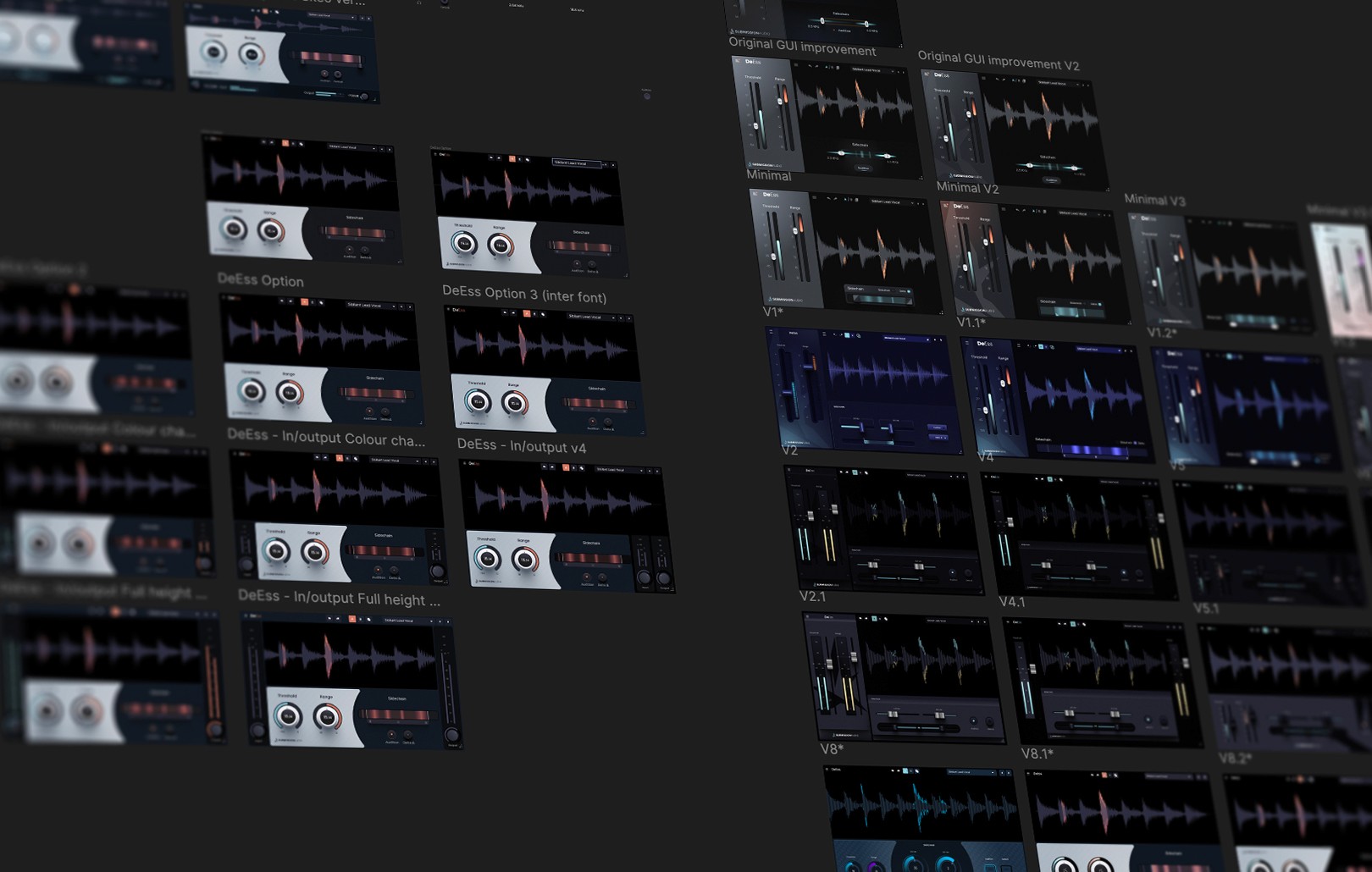
Task: Click the Range slider handle in the Minimal V2 frame
Action: (x=986, y=242)
